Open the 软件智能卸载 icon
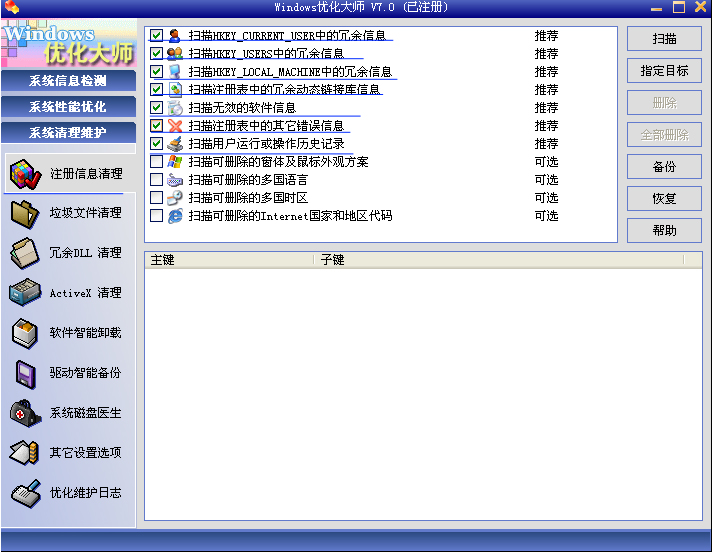The image size is (713, 553). coord(25,333)
